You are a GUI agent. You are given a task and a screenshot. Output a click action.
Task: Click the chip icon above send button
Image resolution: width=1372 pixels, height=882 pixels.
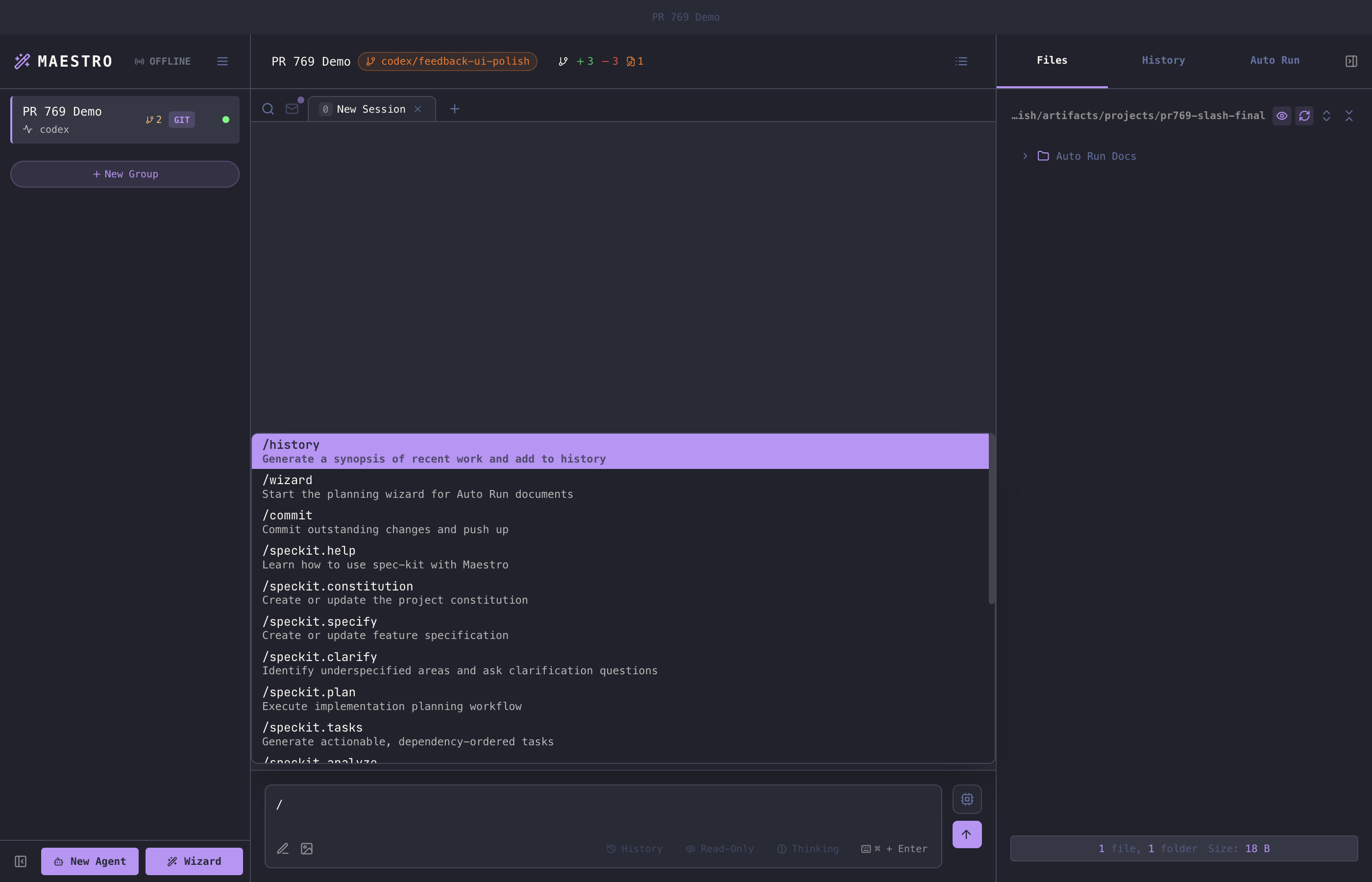pos(967,799)
